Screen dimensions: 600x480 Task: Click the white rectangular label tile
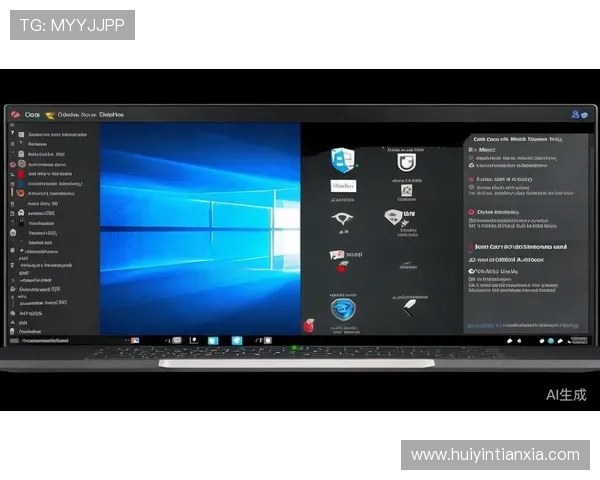343,187
